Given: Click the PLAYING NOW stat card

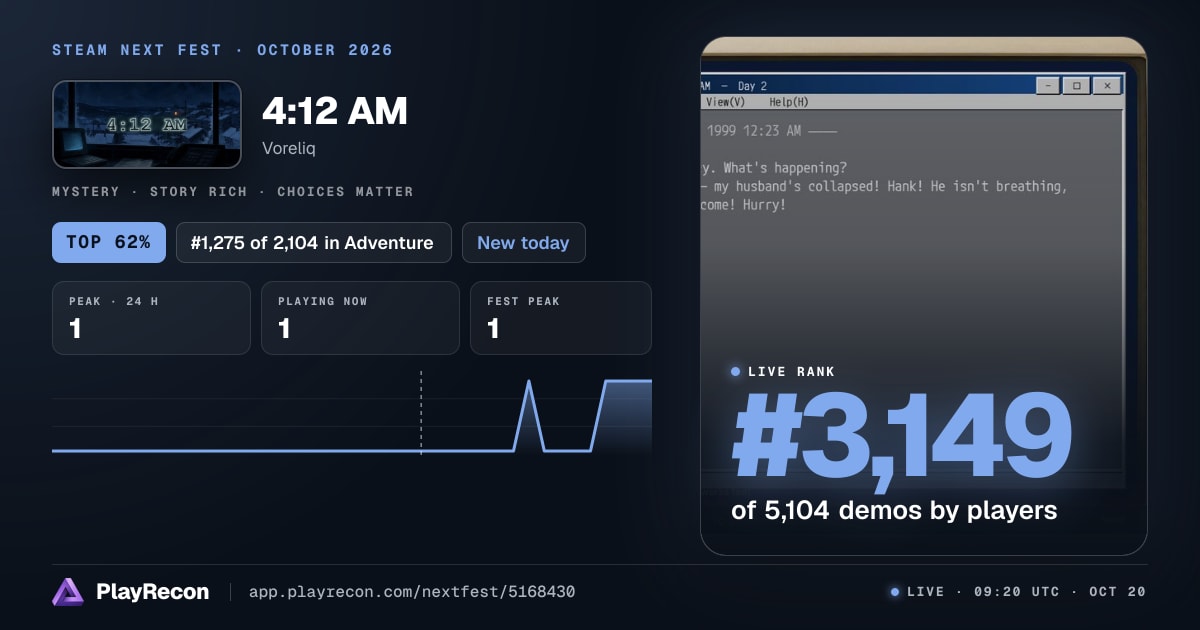Looking at the screenshot, I should pos(360,318).
